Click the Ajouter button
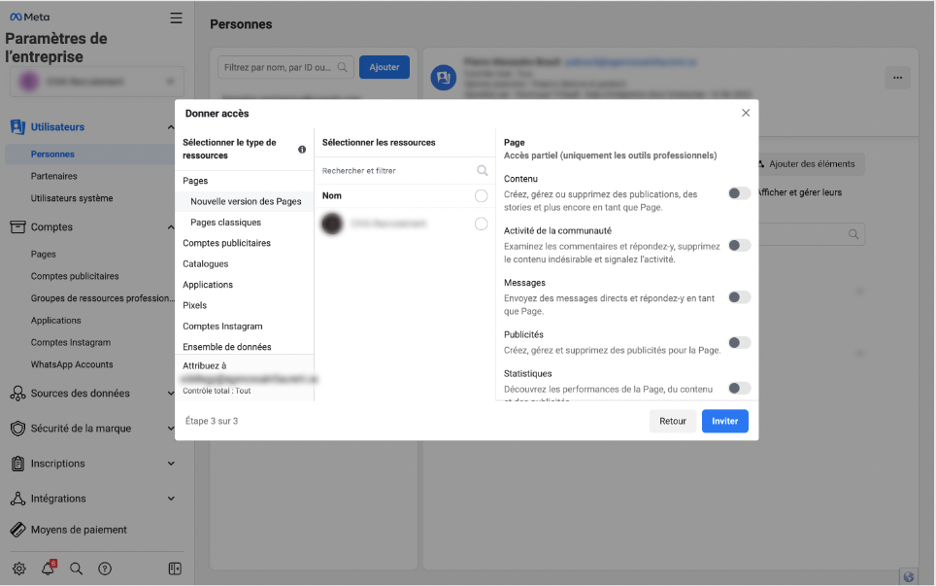The height and width of the screenshot is (586, 936). pyautogui.click(x=384, y=67)
